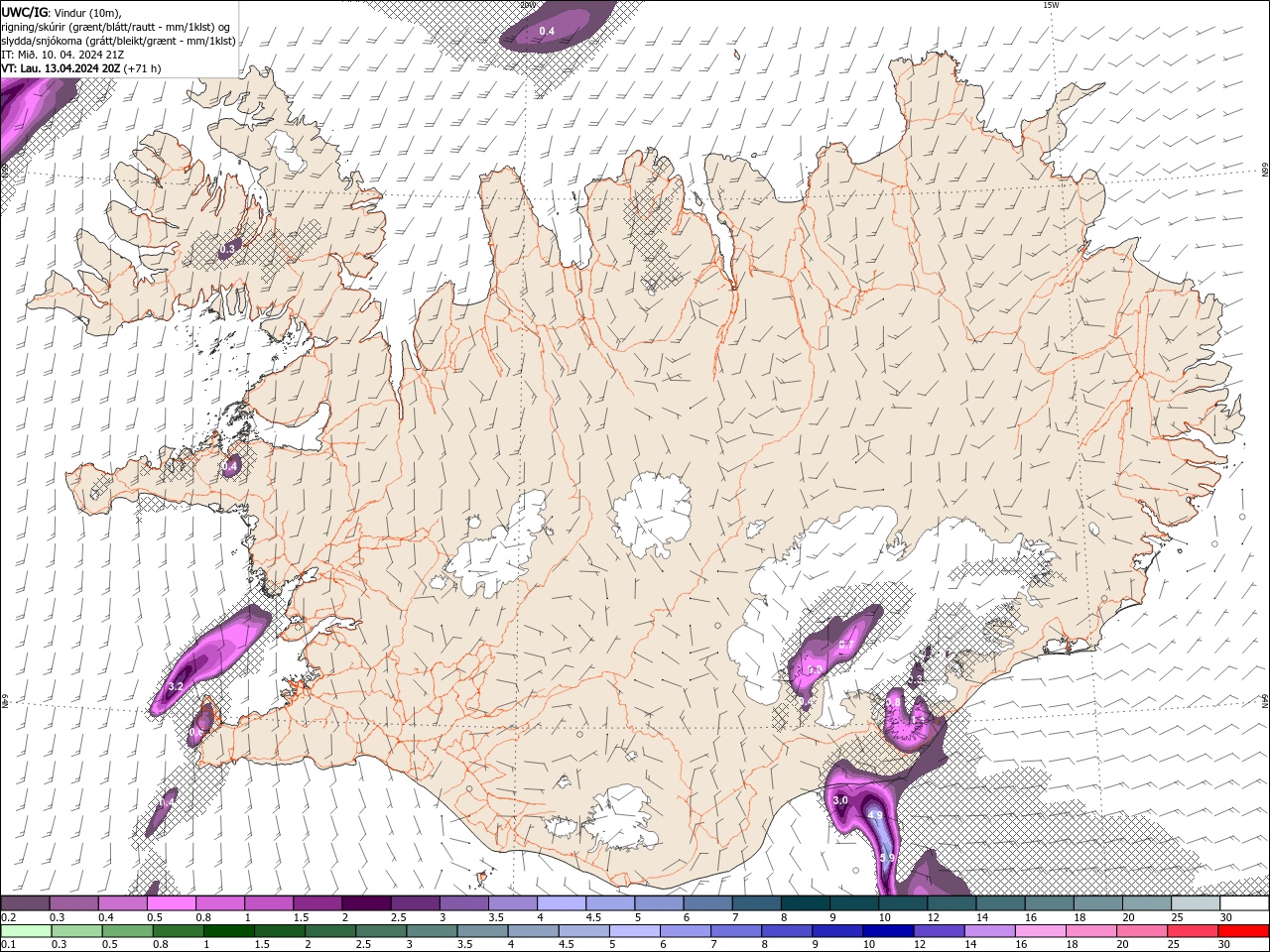The image size is (1270, 952).
Task: Click the 0.7 value on Vatnajökull glacier
Action: (x=845, y=645)
